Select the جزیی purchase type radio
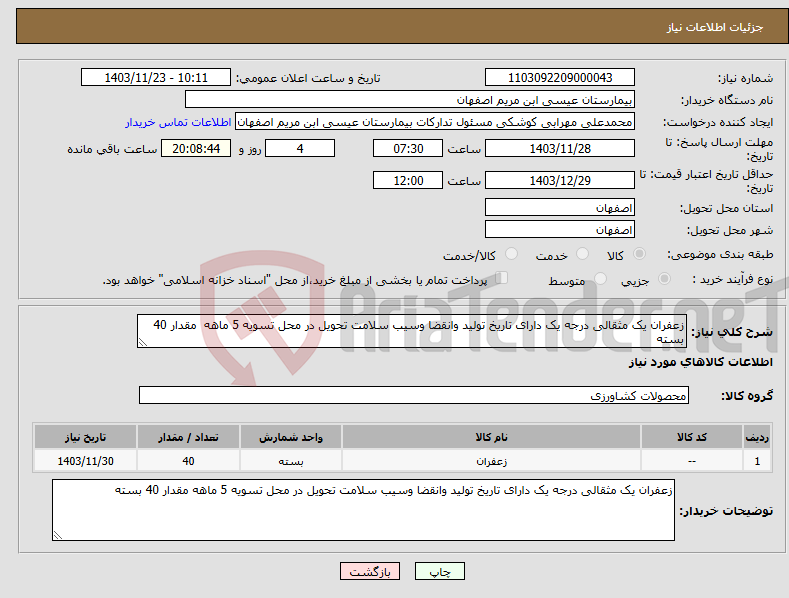Viewport: 789px width, 598px height. pos(664,278)
